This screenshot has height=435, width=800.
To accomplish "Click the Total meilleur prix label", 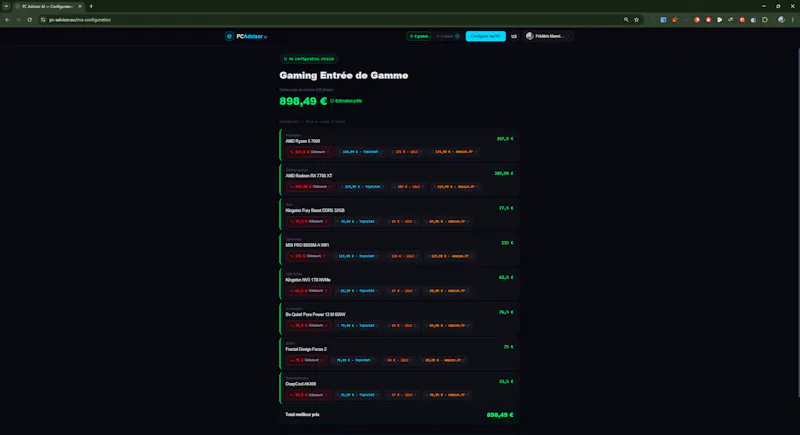I will point(302,415).
